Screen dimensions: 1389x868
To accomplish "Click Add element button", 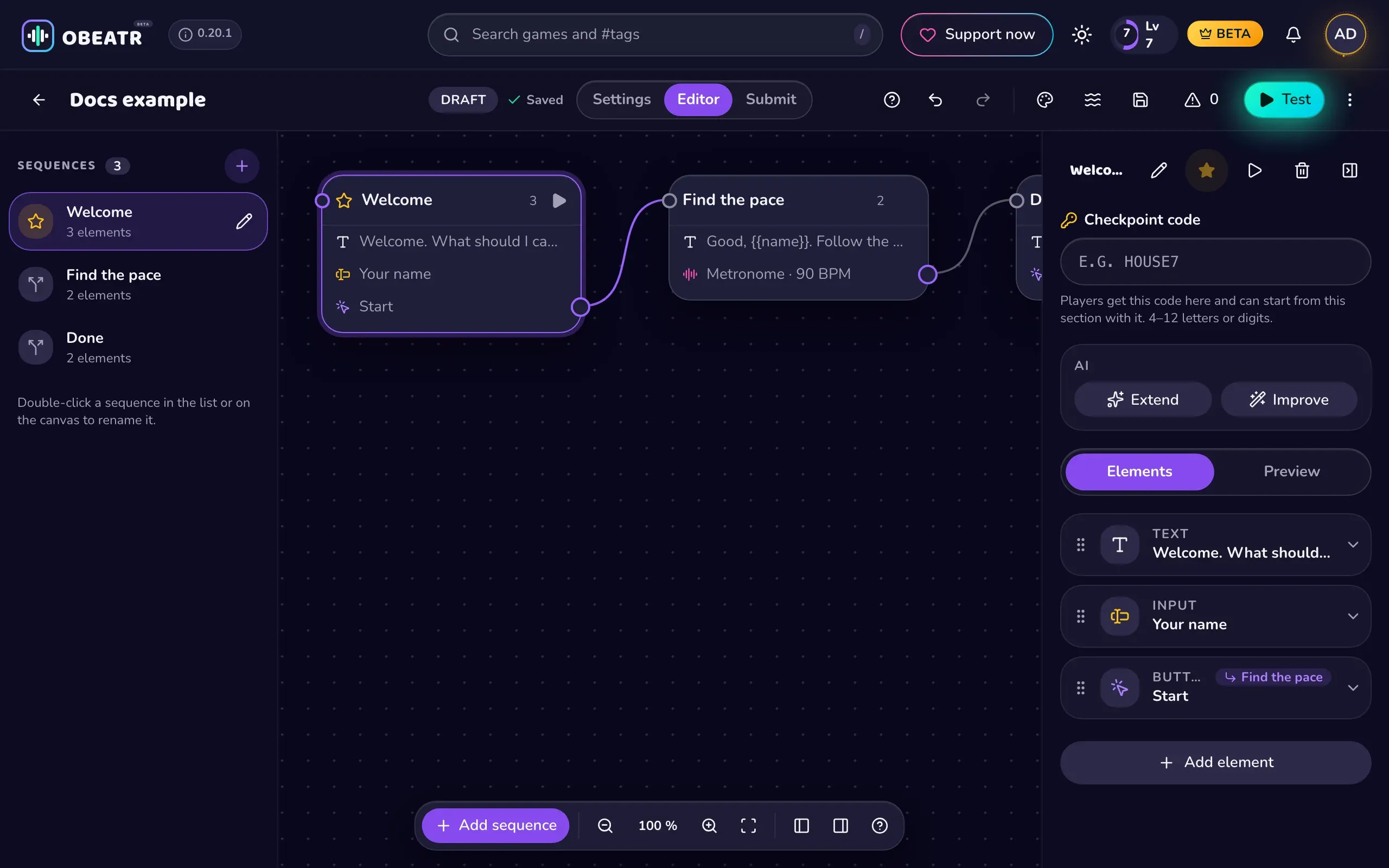I will [x=1216, y=762].
